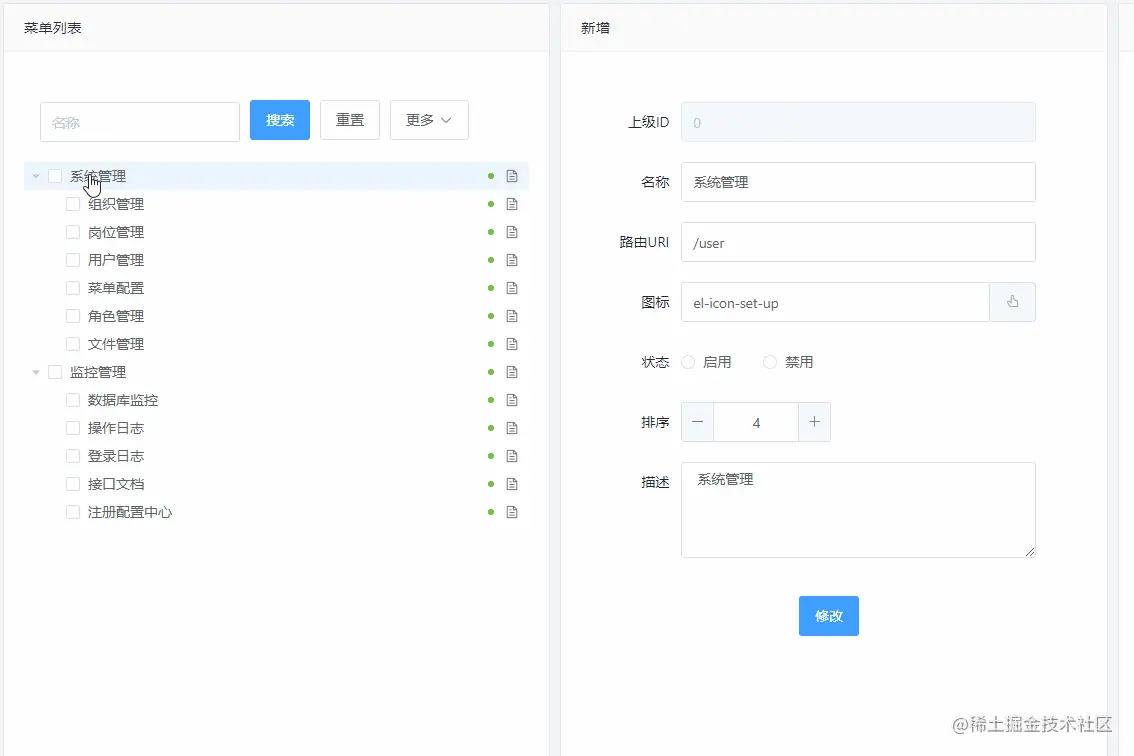
Task: Check the 登录日志 checkbox
Action: 73,456
